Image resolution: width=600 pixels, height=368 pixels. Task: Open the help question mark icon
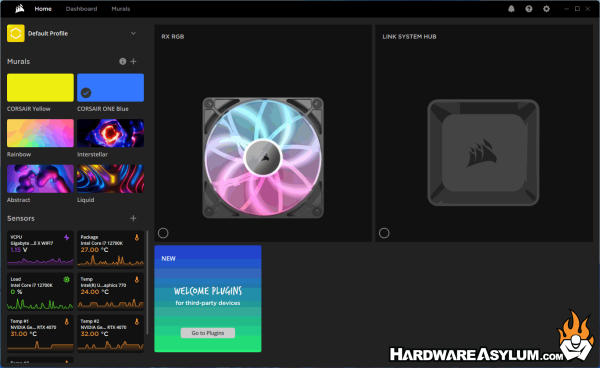[529, 9]
